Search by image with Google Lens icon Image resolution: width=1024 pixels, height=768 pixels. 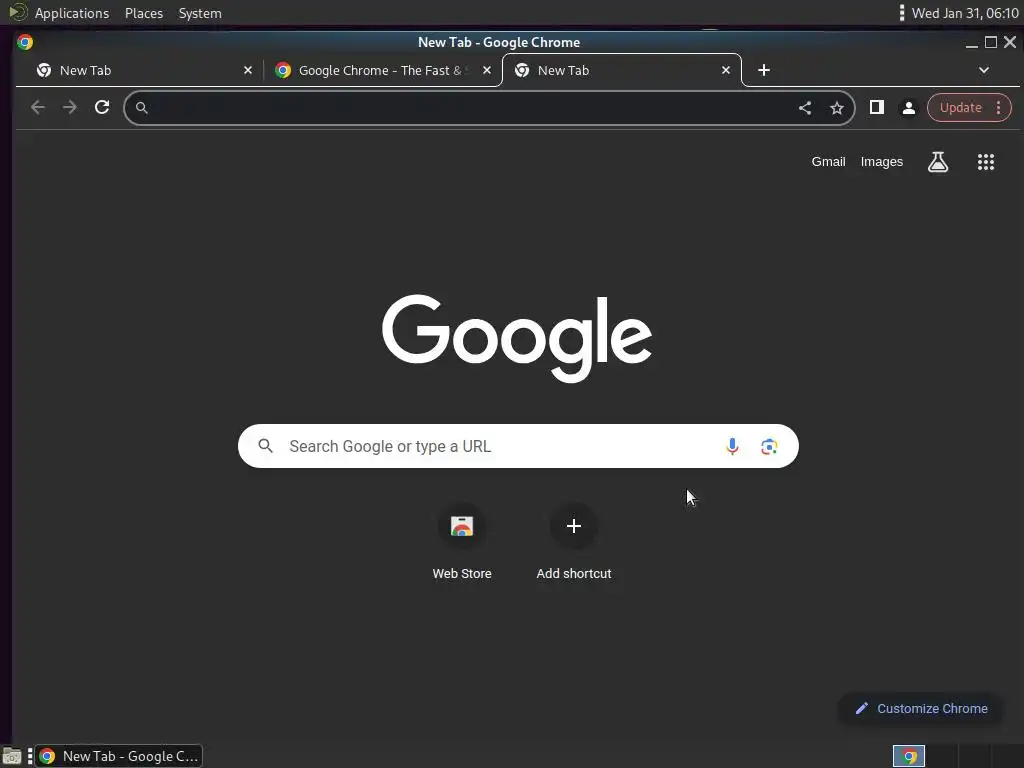coord(769,446)
